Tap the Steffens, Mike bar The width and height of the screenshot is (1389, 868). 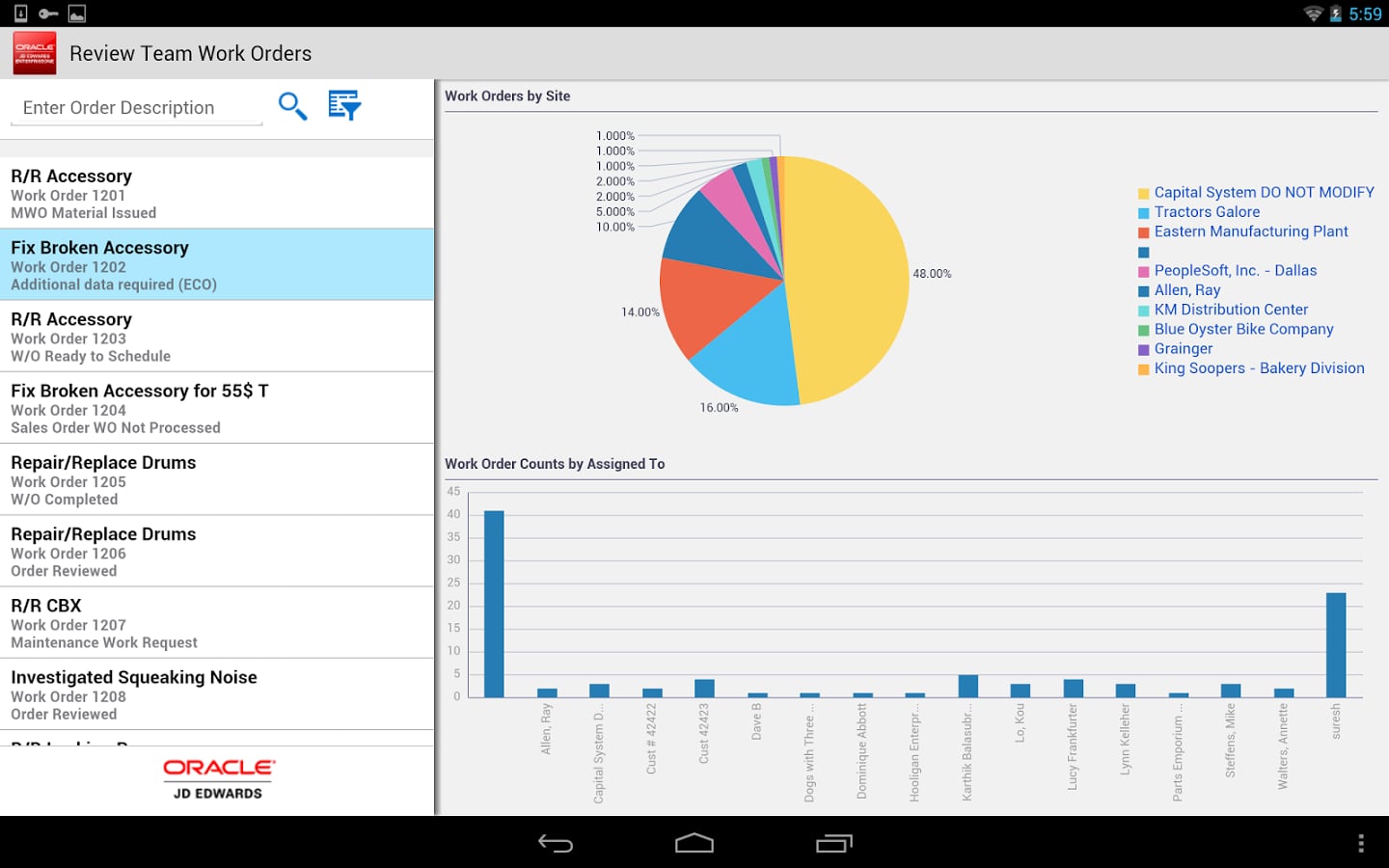(x=1231, y=691)
